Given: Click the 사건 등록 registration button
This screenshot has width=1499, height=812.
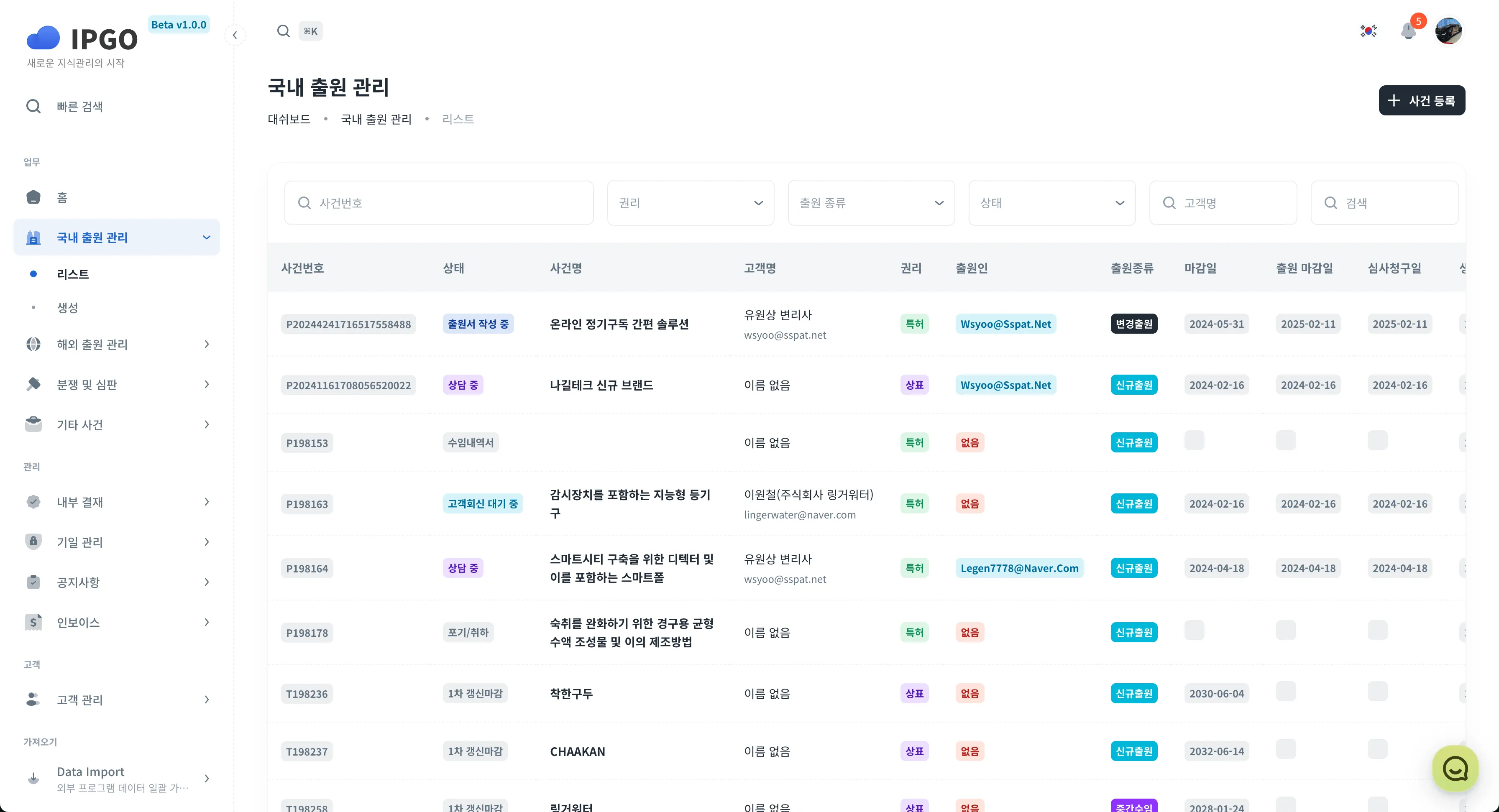Looking at the screenshot, I should 1422,100.
